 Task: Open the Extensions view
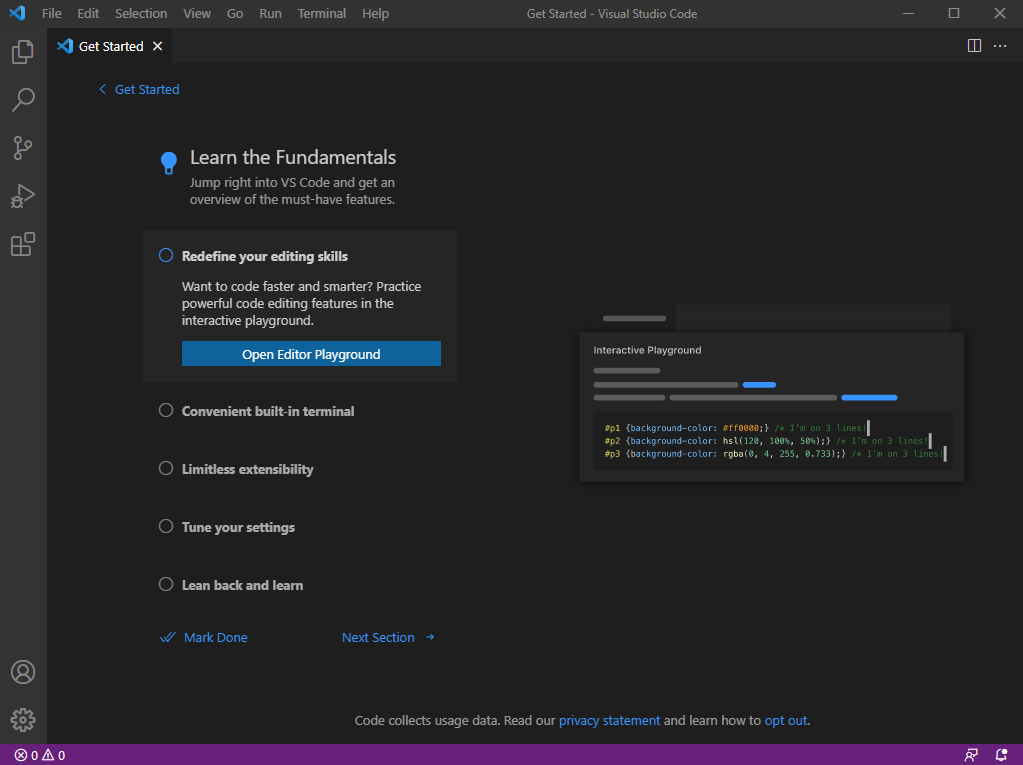point(23,244)
